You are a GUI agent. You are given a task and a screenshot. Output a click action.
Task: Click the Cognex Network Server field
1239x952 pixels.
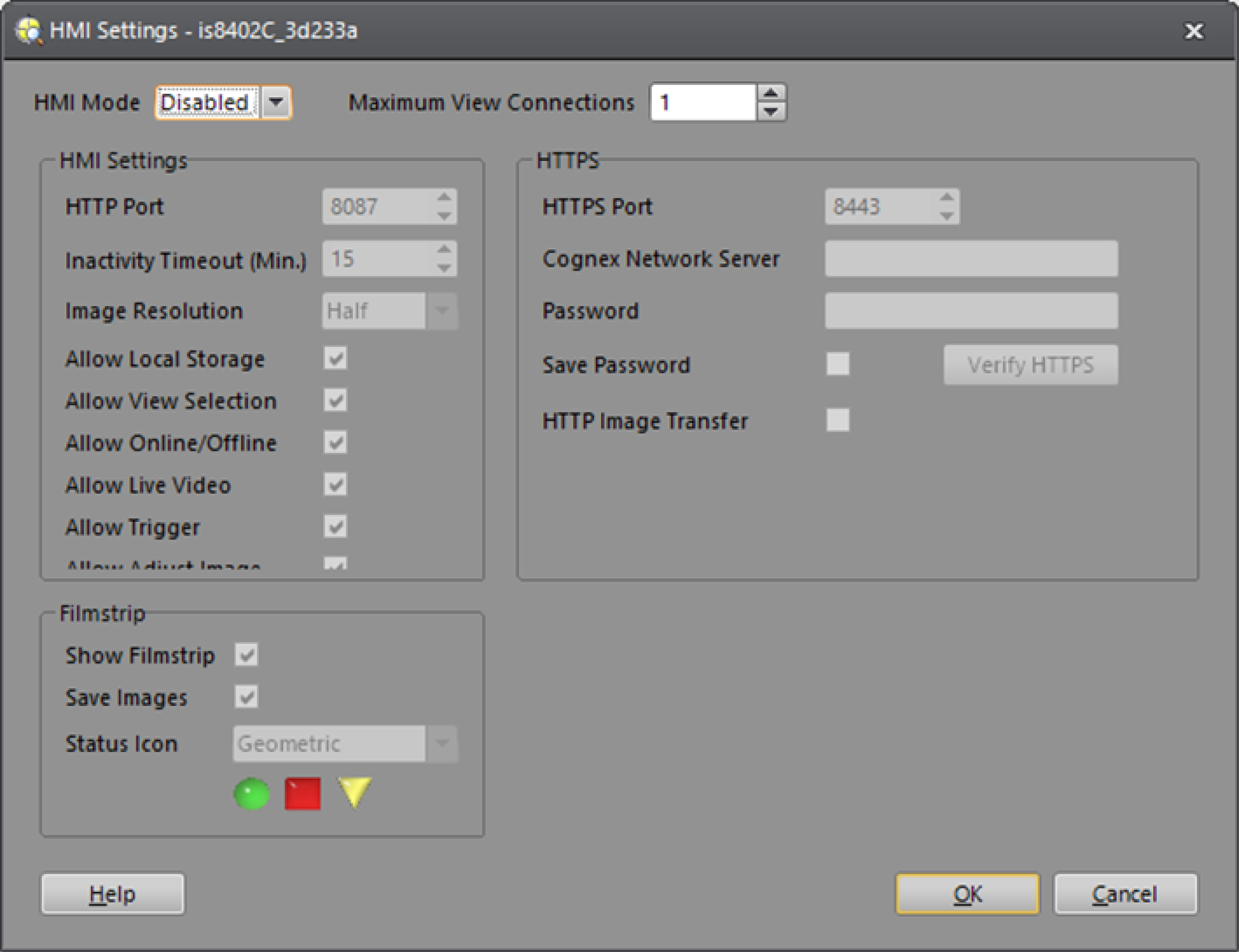pos(971,259)
